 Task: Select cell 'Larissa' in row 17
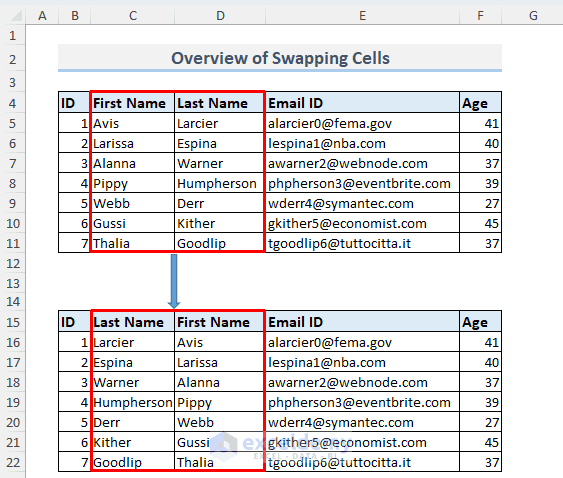(220, 362)
